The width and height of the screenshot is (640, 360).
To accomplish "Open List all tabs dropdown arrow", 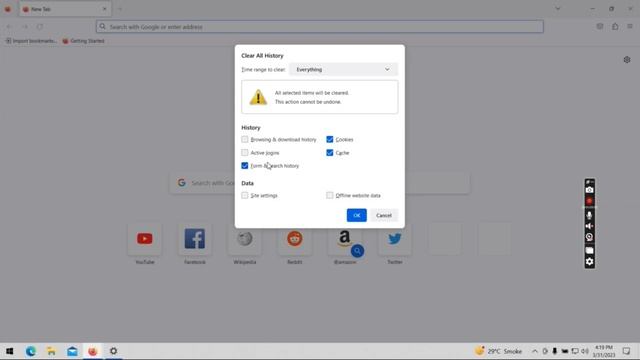I will tap(558, 9).
